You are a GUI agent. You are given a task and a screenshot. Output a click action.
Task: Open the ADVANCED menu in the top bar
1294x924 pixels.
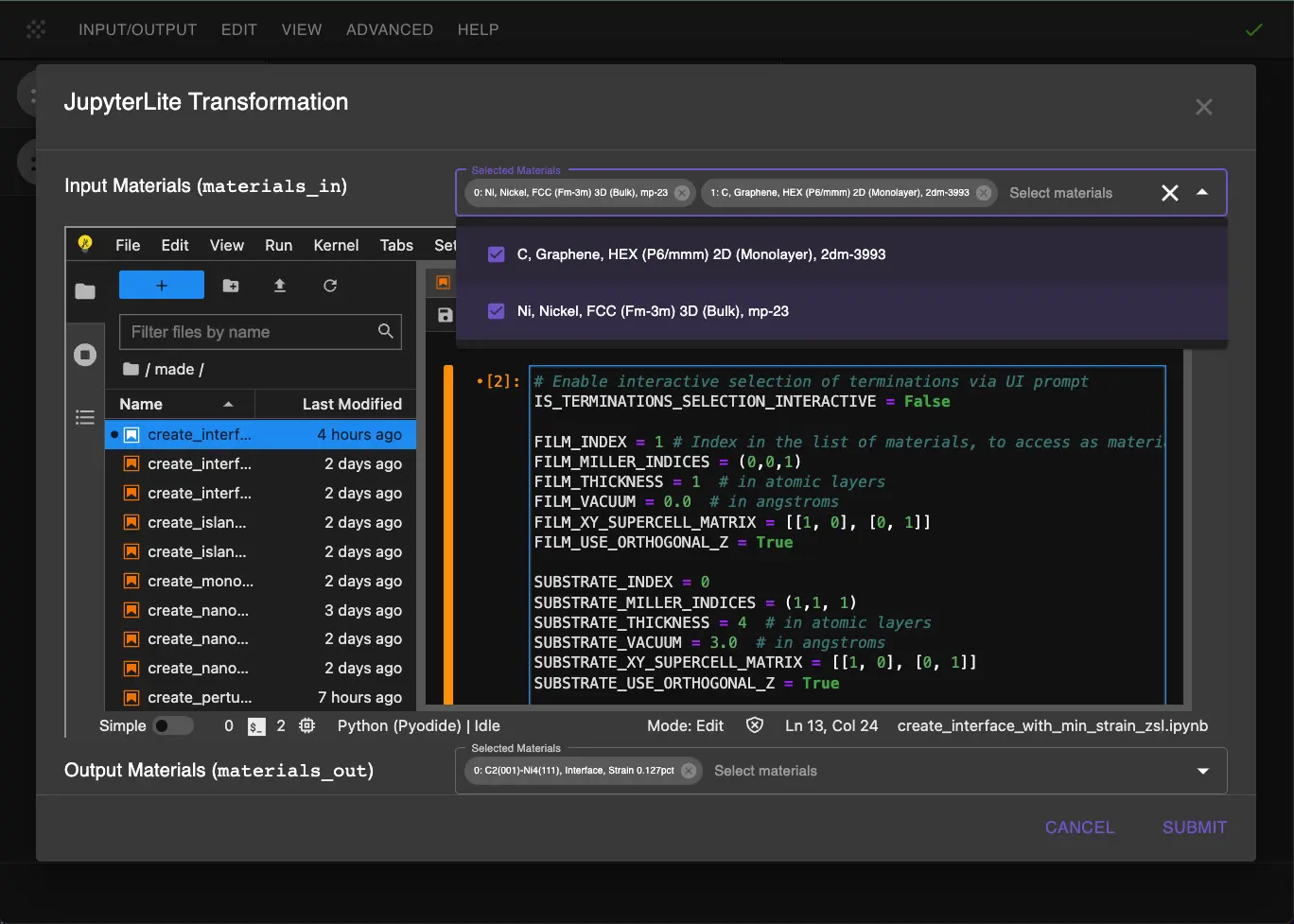(389, 29)
